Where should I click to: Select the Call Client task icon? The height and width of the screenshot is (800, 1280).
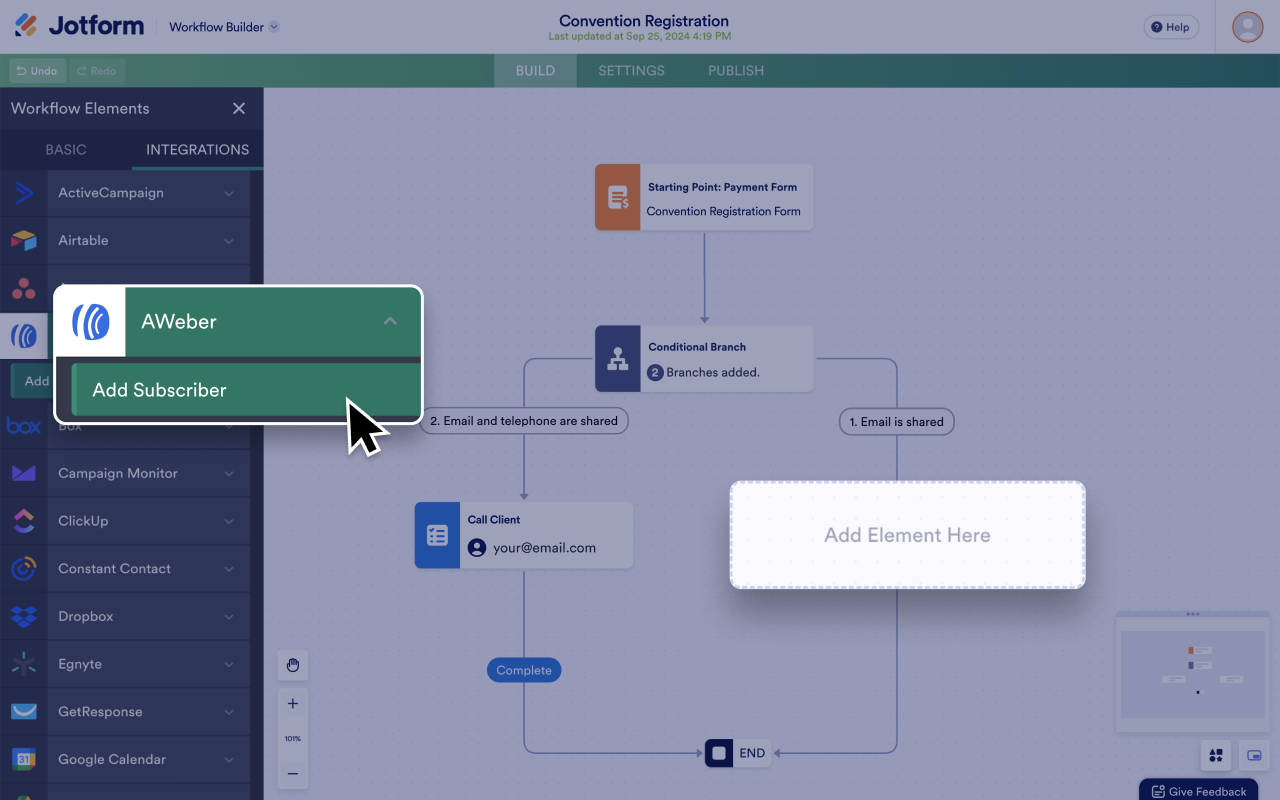pyautogui.click(x=438, y=535)
